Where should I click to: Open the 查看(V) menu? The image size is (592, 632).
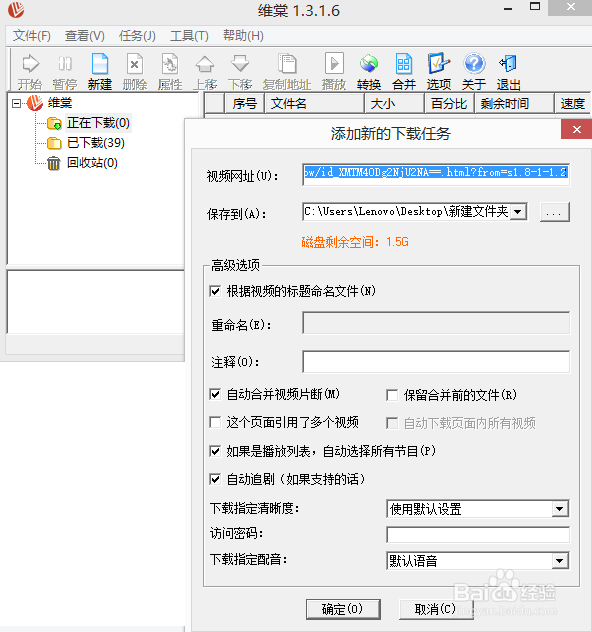(x=85, y=36)
